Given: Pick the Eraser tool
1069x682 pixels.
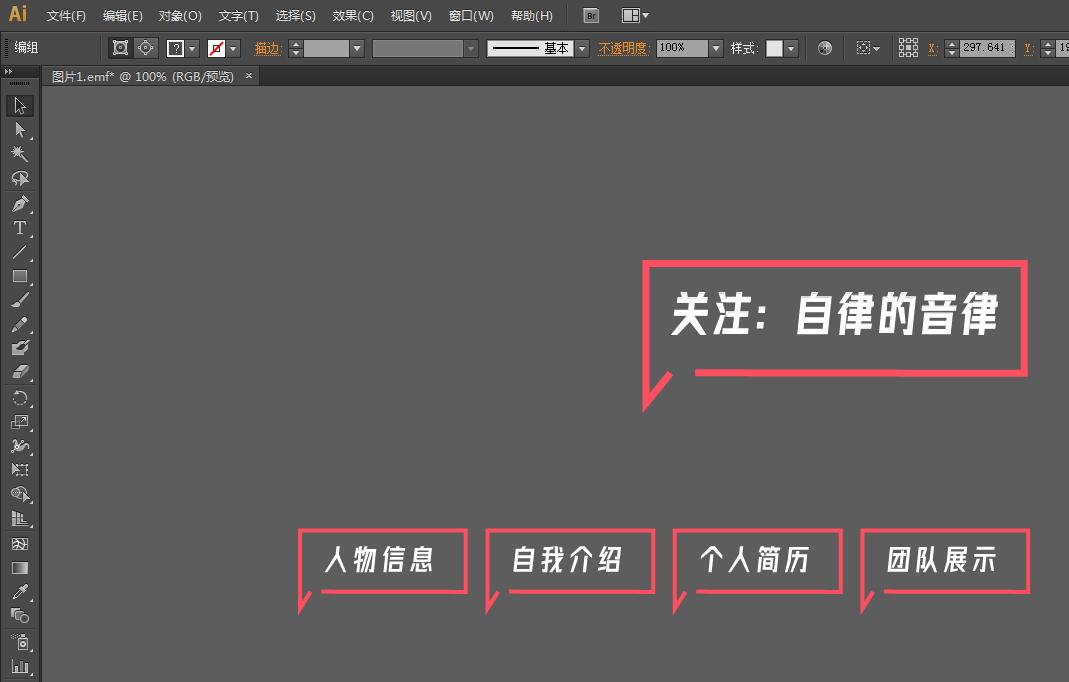Looking at the screenshot, I should pyautogui.click(x=19, y=373).
